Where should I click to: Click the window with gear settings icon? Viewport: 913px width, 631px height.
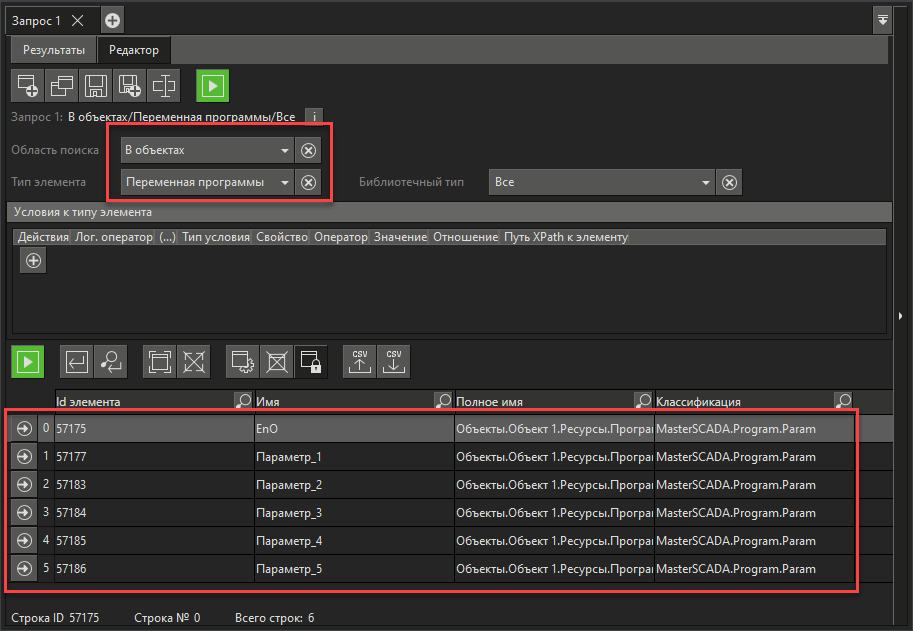(243, 361)
